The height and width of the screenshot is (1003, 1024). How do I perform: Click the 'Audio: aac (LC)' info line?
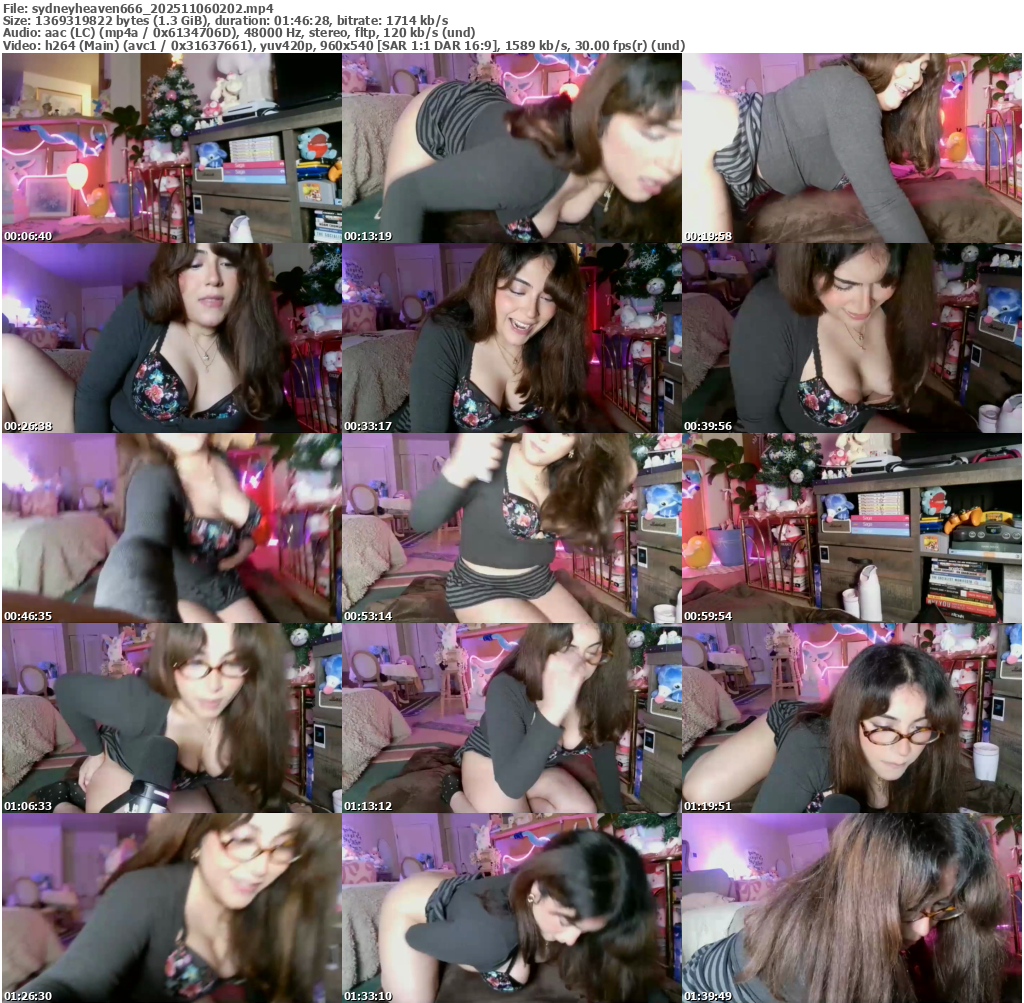(x=239, y=33)
